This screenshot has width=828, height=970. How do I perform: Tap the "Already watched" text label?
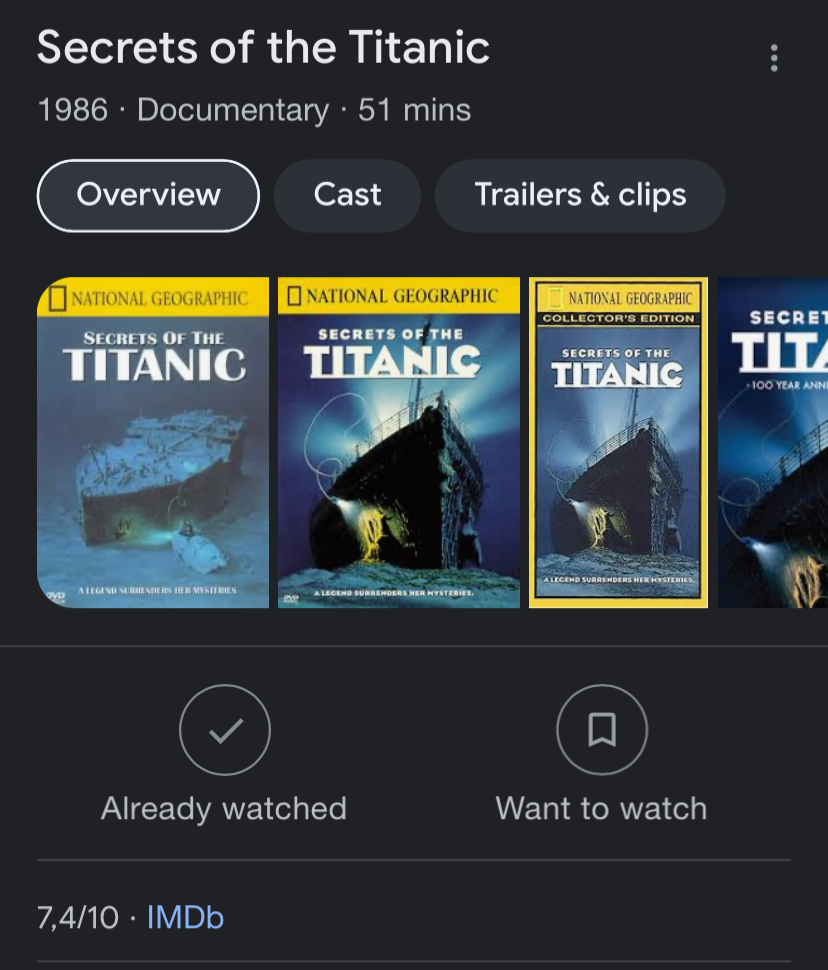(x=224, y=808)
